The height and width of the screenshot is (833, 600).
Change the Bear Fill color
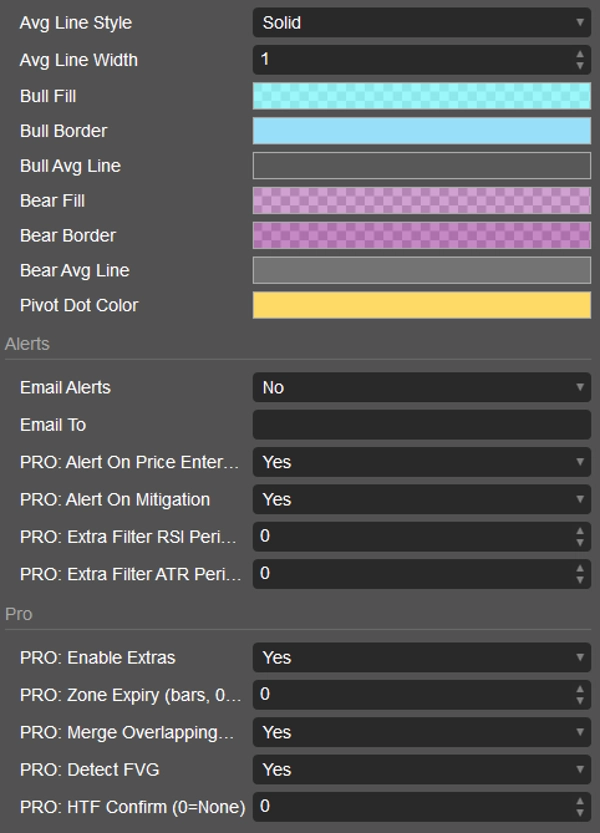pos(420,200)
